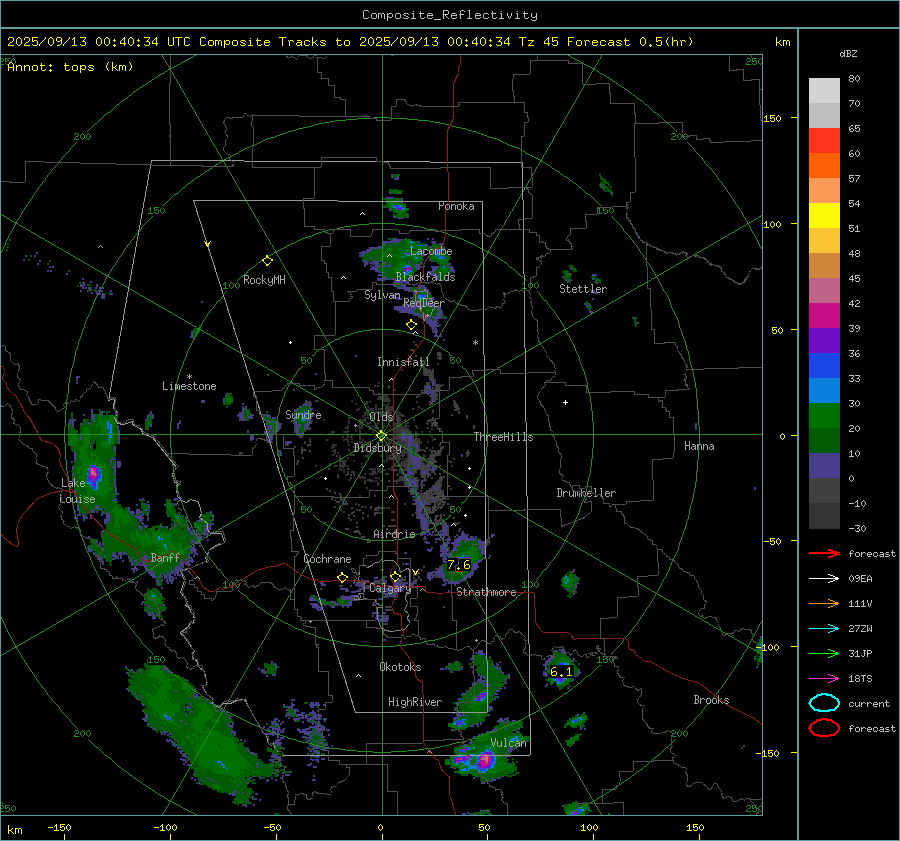Click the Cochrane label
The image size is (900, 841).
[x=327, y=559]
